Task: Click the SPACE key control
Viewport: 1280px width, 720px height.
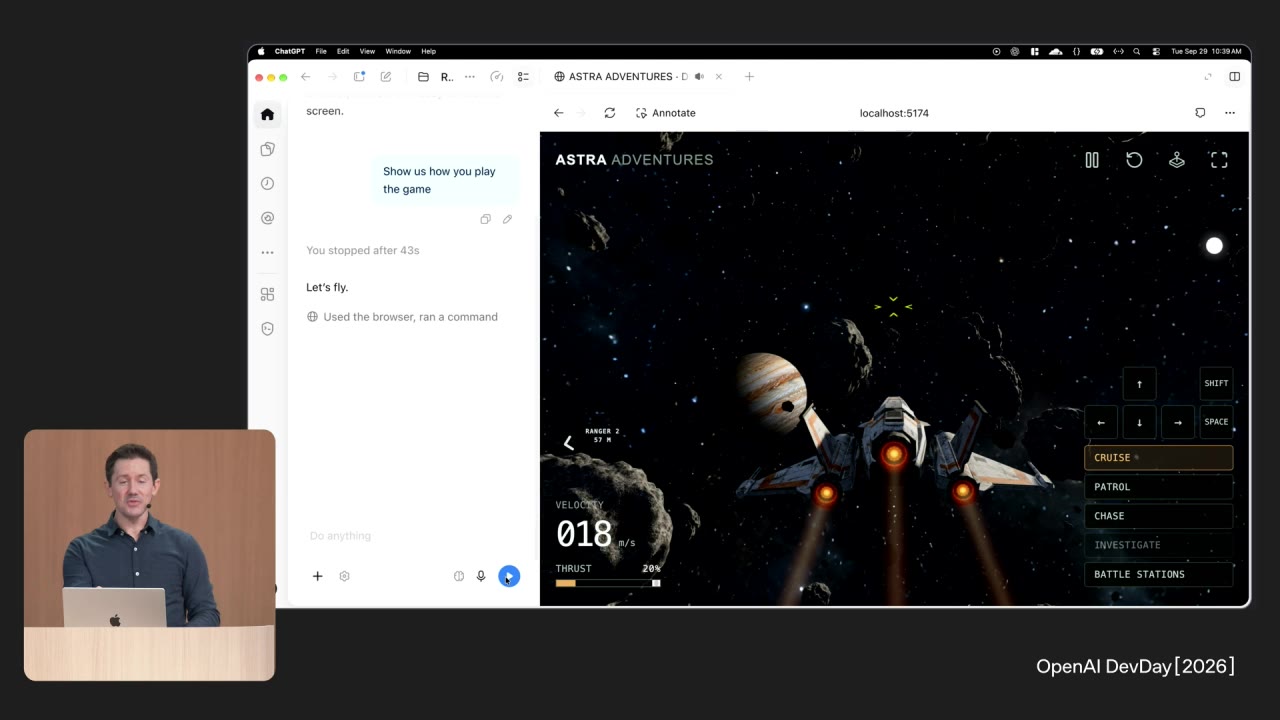Action: tap(1216, 422)
